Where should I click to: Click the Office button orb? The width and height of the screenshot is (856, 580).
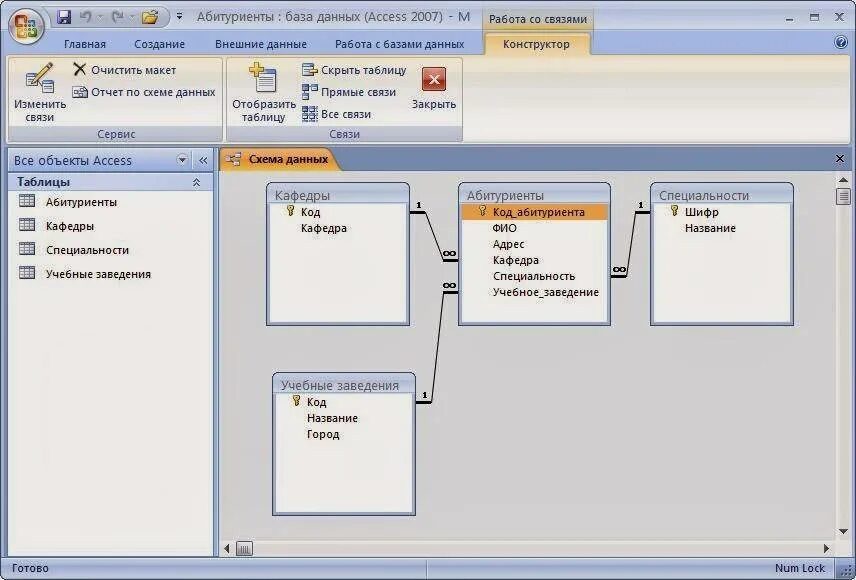point(26,26)
